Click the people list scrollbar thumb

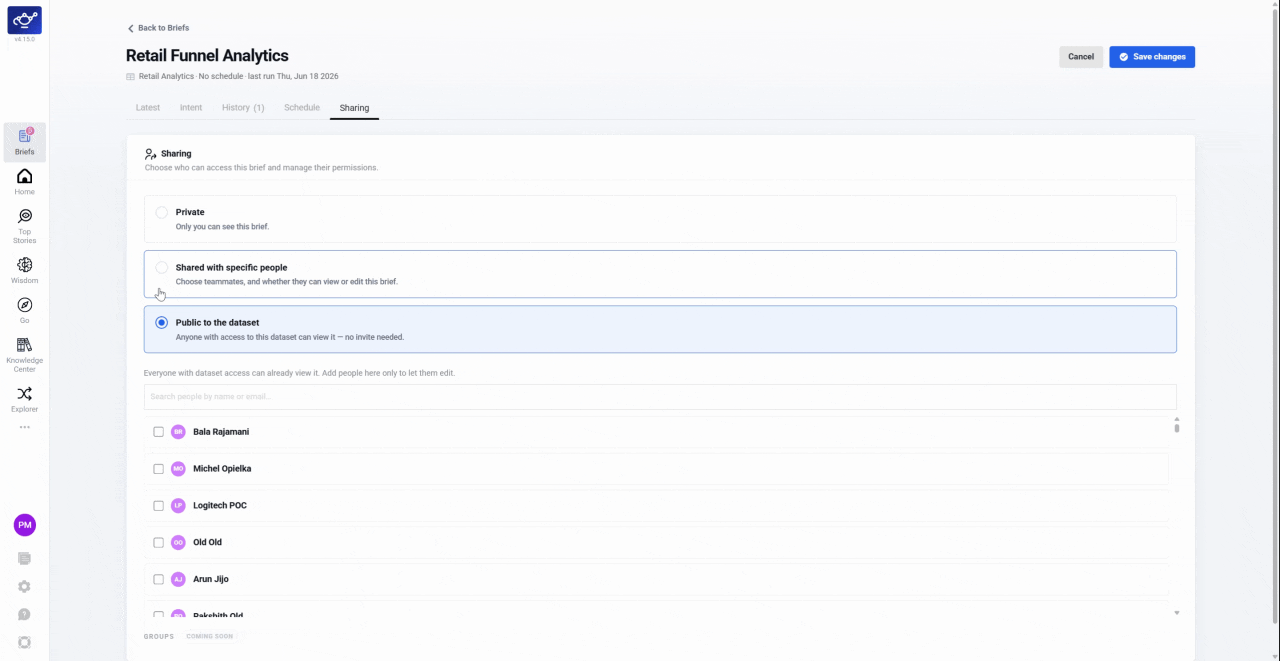[1177, 428]
